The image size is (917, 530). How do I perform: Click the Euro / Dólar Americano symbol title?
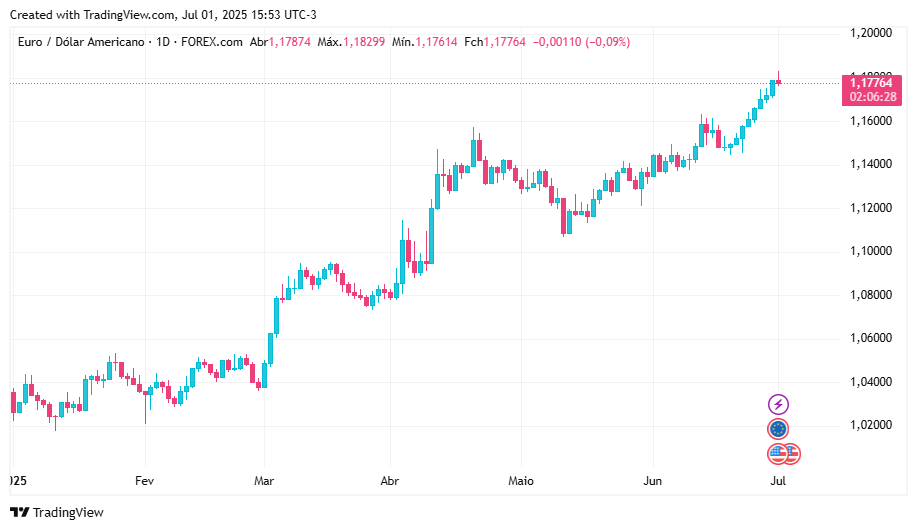80,42
